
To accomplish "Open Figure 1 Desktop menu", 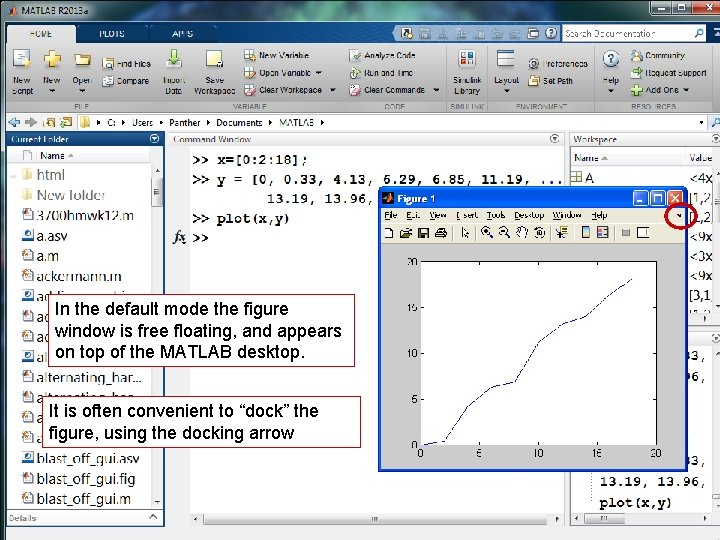I will pos(529,215).
